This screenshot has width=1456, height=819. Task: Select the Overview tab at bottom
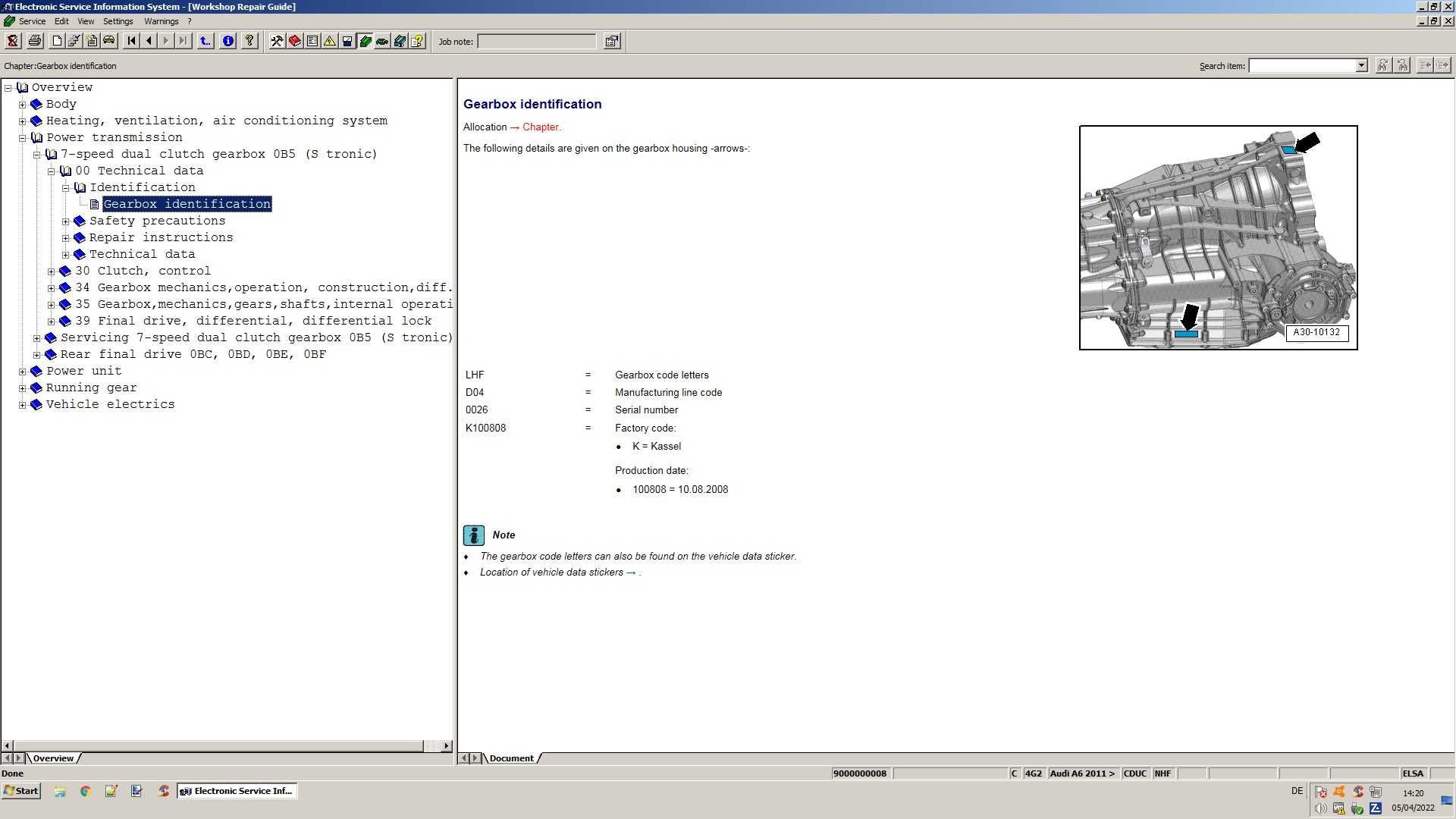point(53,758)
